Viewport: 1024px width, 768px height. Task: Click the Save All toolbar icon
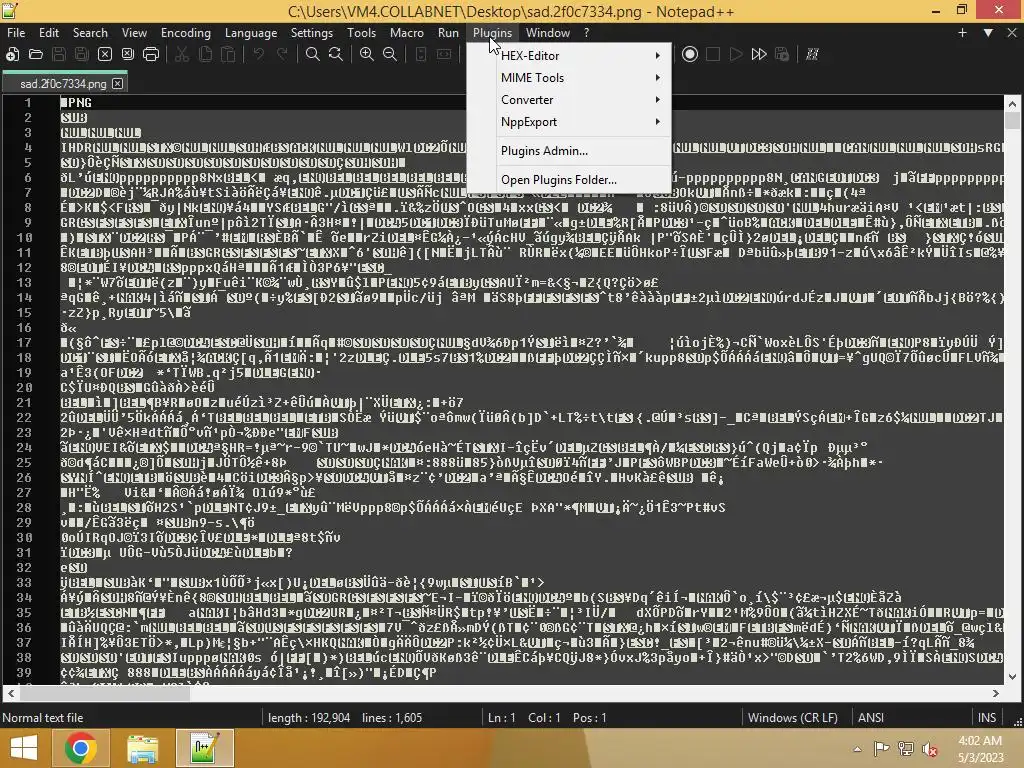coord(82,54)
